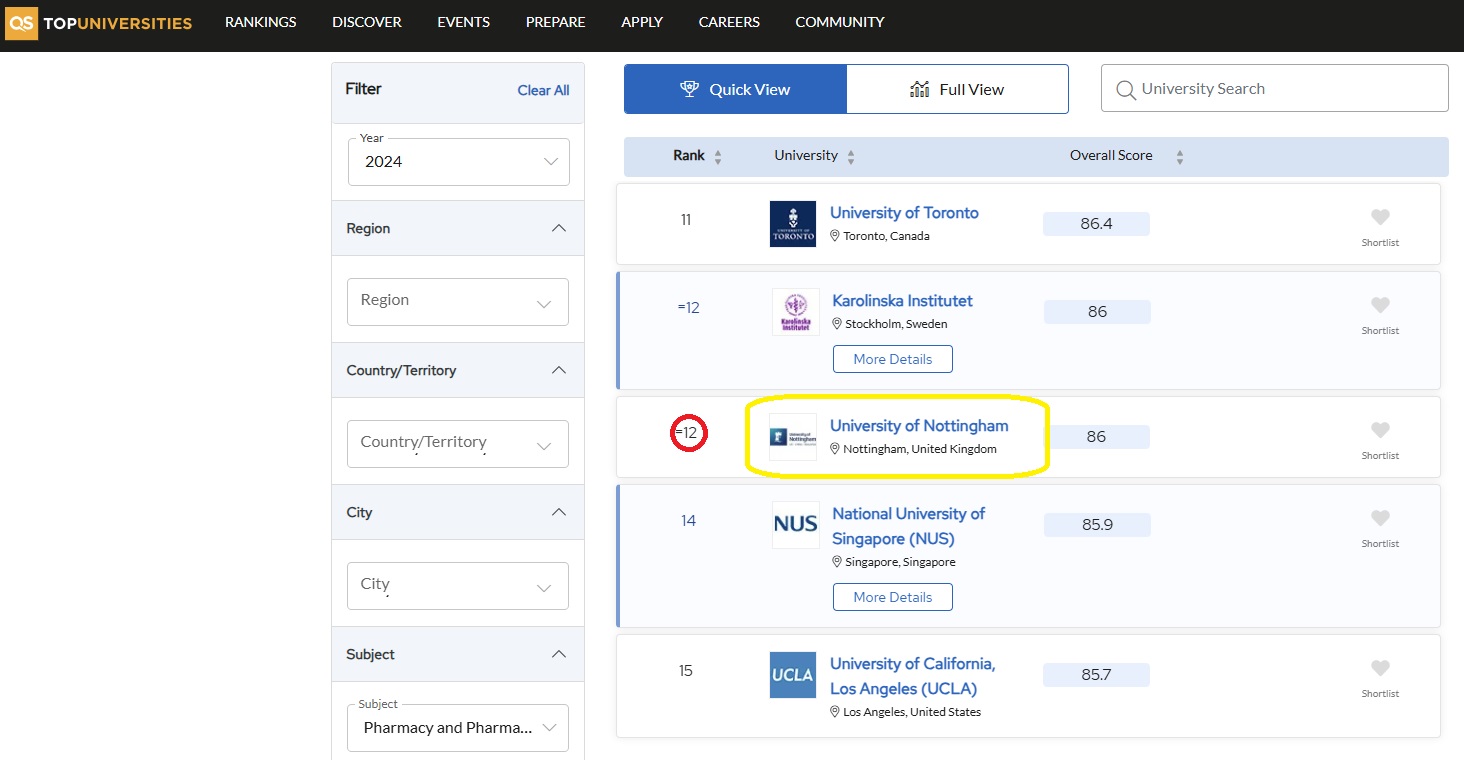Click More Details under NUS
The height and width of the screenshot is (760, 1464).
[893, 597]
